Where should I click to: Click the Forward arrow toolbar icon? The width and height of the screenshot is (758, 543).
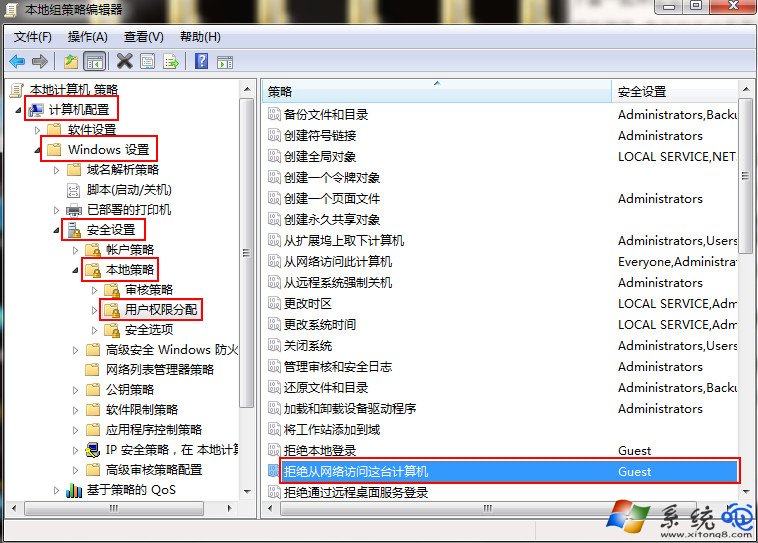point(40,61)
